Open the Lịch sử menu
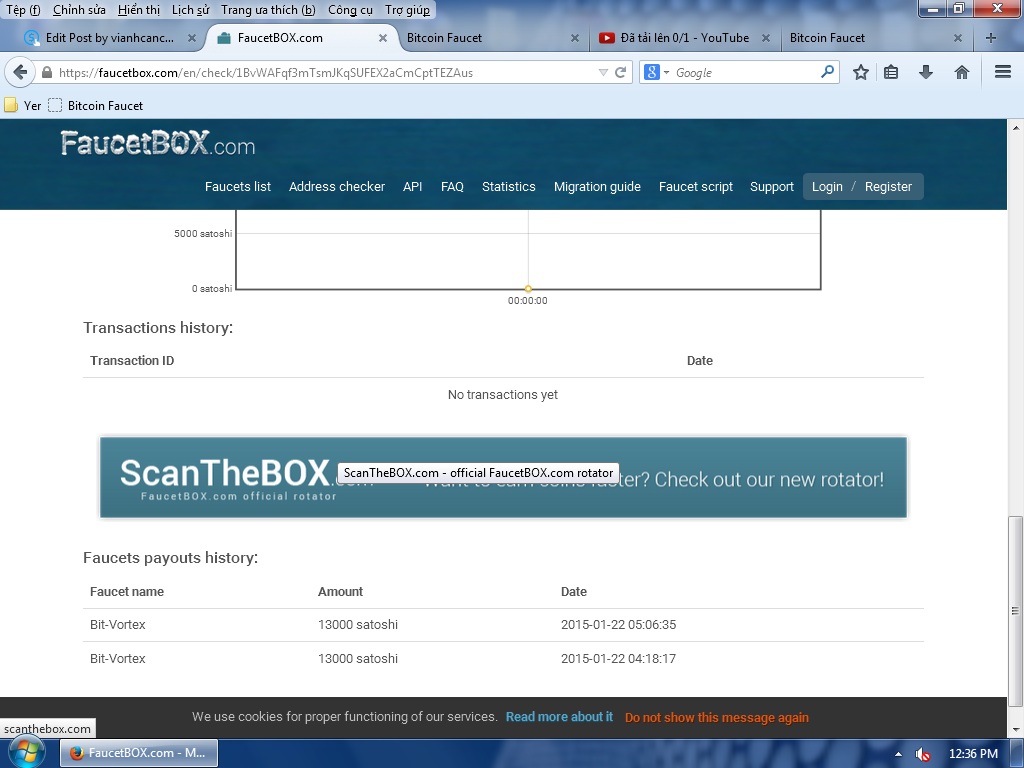This screenshot has width=1024, height=768. [x=190, y=10]
